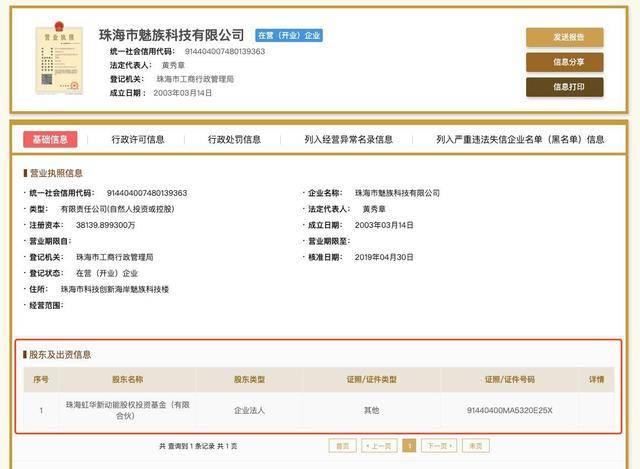Click the 在营（开业）企业 status badge
640x469 pixels.
pyautogui.click(x=289, y=36)
